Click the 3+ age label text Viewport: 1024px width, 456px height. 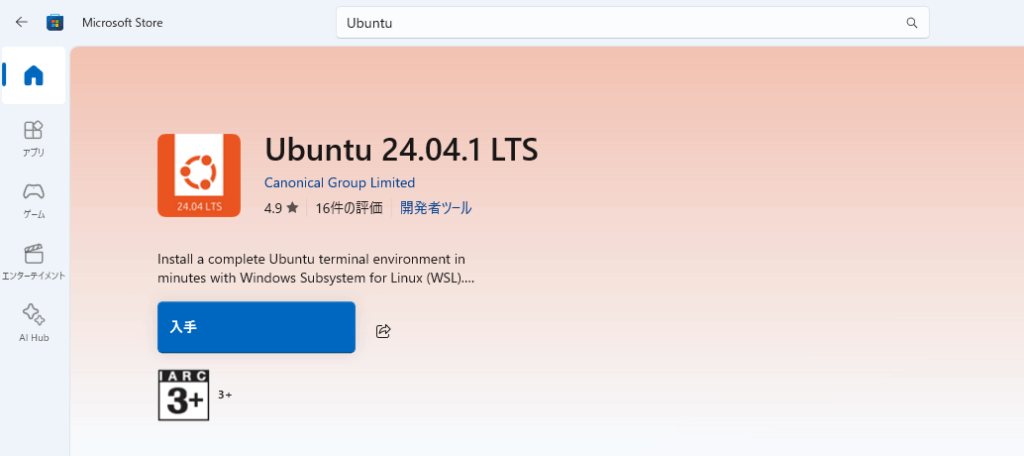coord(225,395)
